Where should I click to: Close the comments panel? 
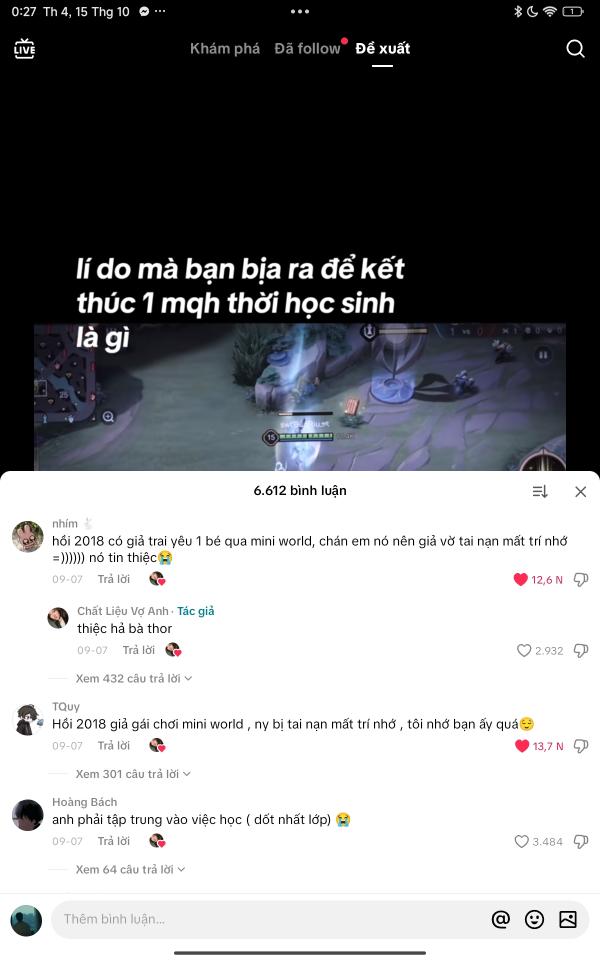point(580,491)
